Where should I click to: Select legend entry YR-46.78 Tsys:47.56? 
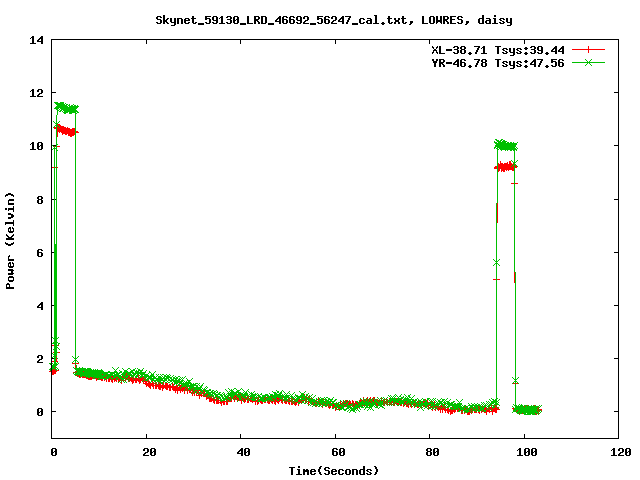(498, 63)
